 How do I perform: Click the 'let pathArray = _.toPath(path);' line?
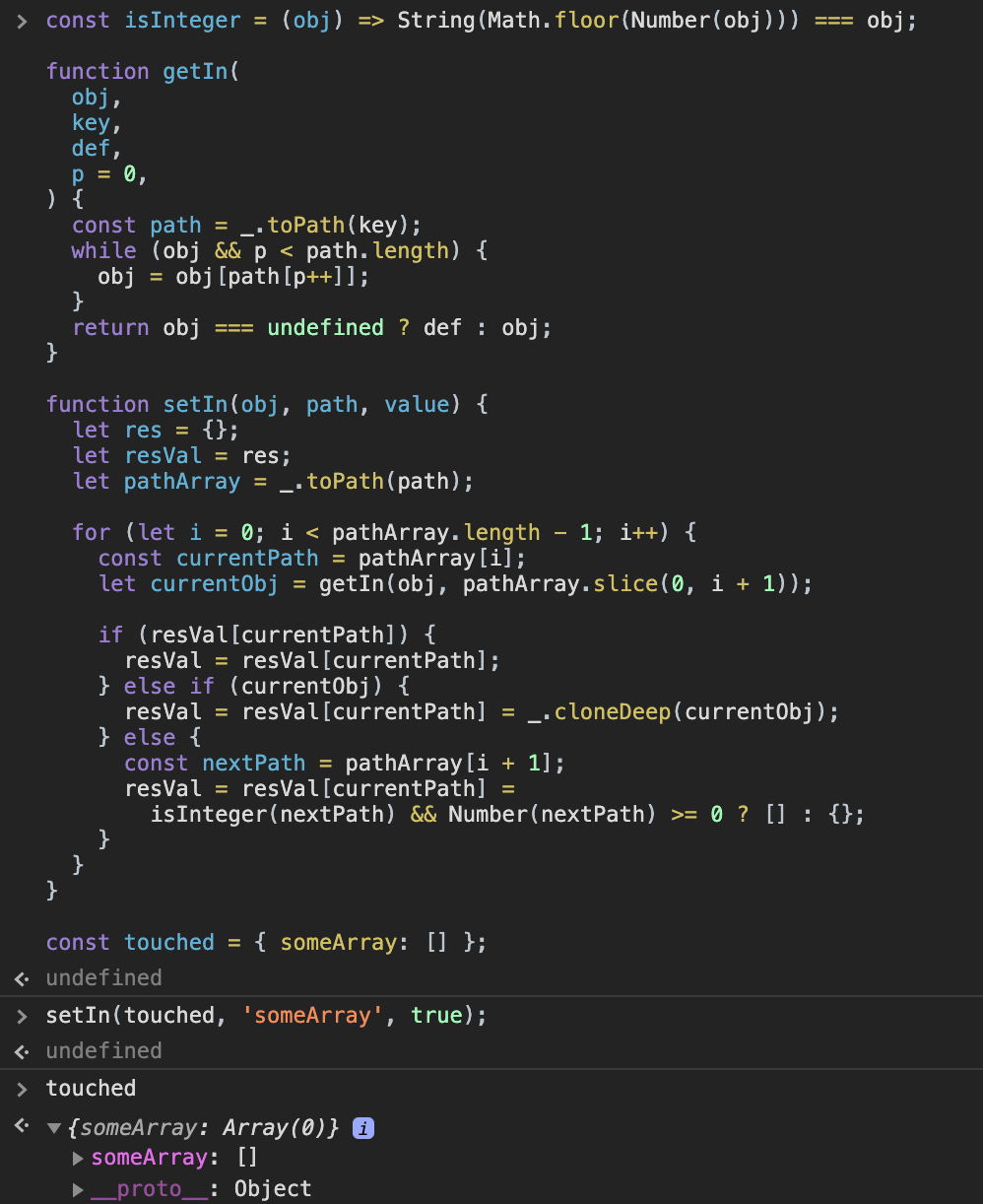[273, 481]
